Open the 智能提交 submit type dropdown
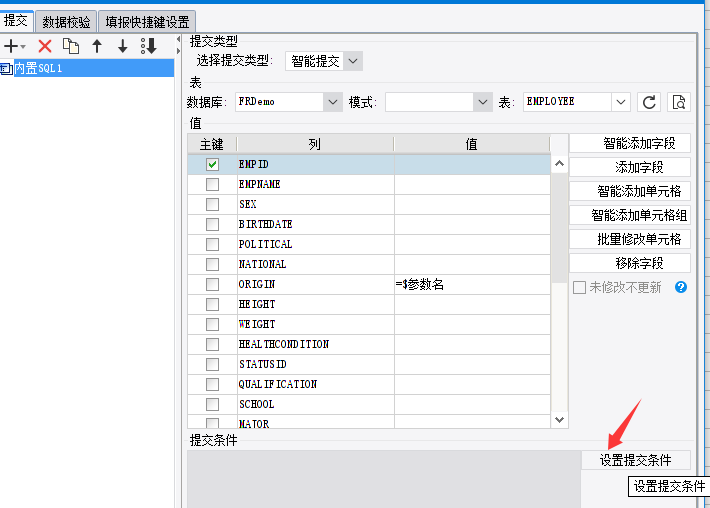The image size is (710, 508). point(353,61)
